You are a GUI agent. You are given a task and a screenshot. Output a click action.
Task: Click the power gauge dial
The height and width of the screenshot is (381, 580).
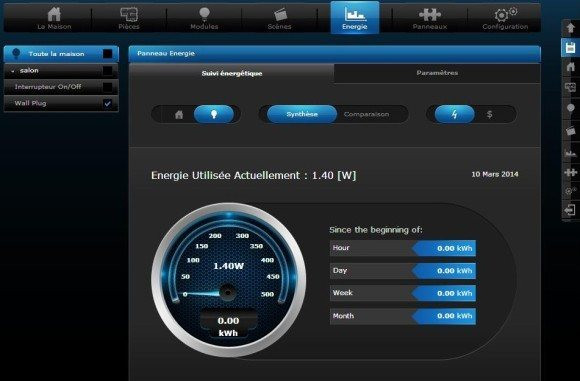click(229, 280)
